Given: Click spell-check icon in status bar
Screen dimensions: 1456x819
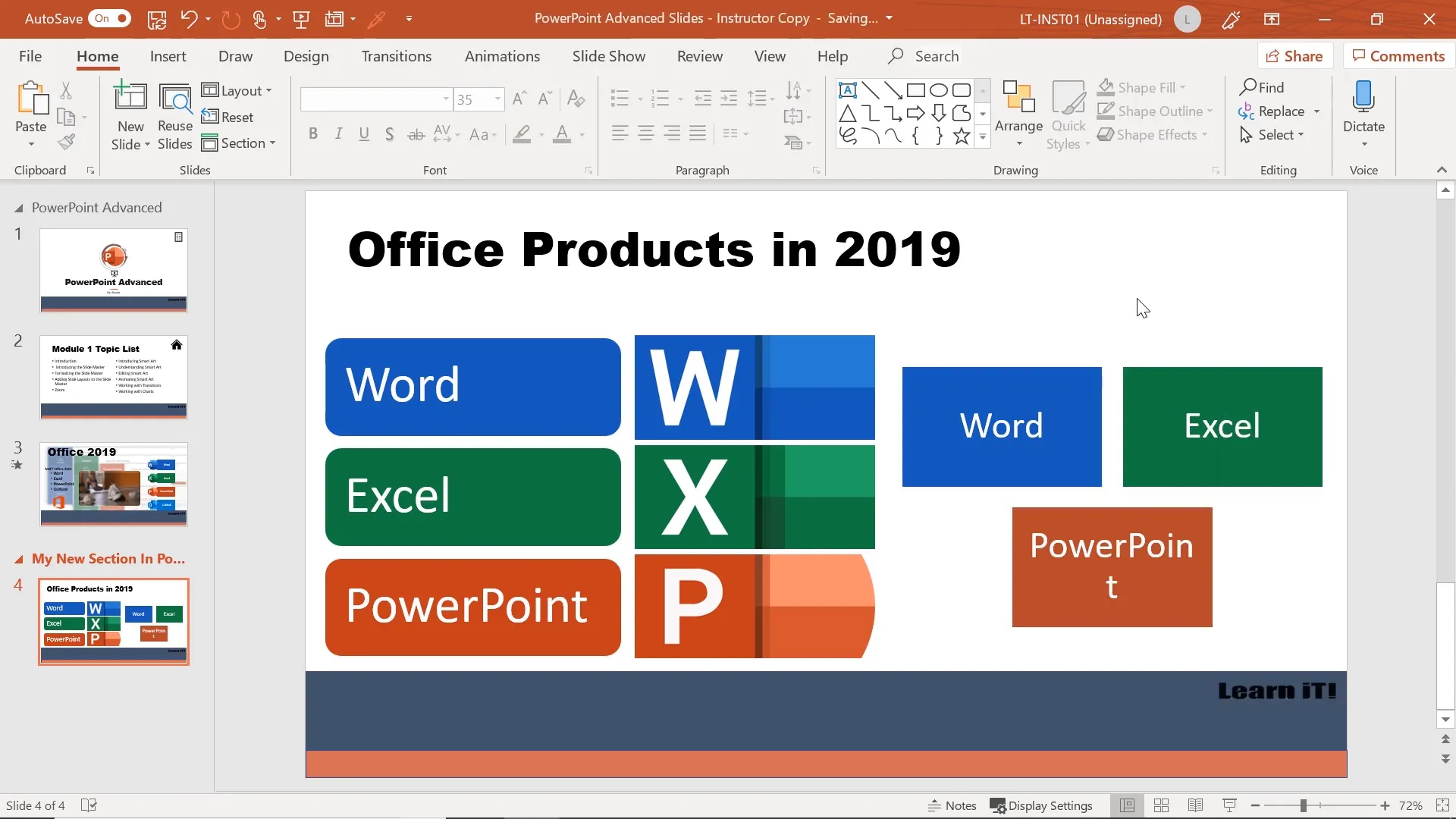Looking at the screenshot, I should pos(89,805).
